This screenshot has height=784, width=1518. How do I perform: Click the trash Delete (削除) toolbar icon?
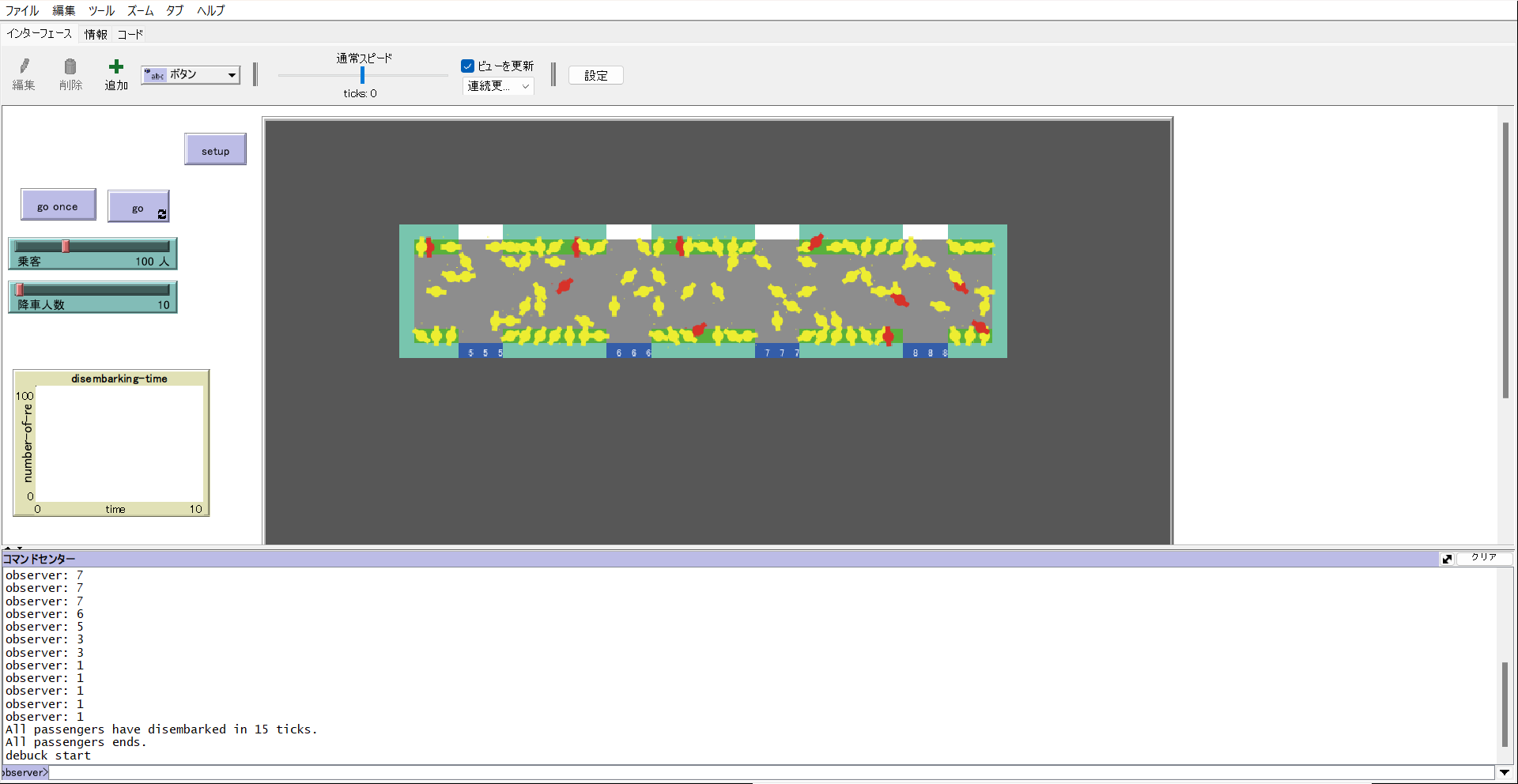[70, 67]
